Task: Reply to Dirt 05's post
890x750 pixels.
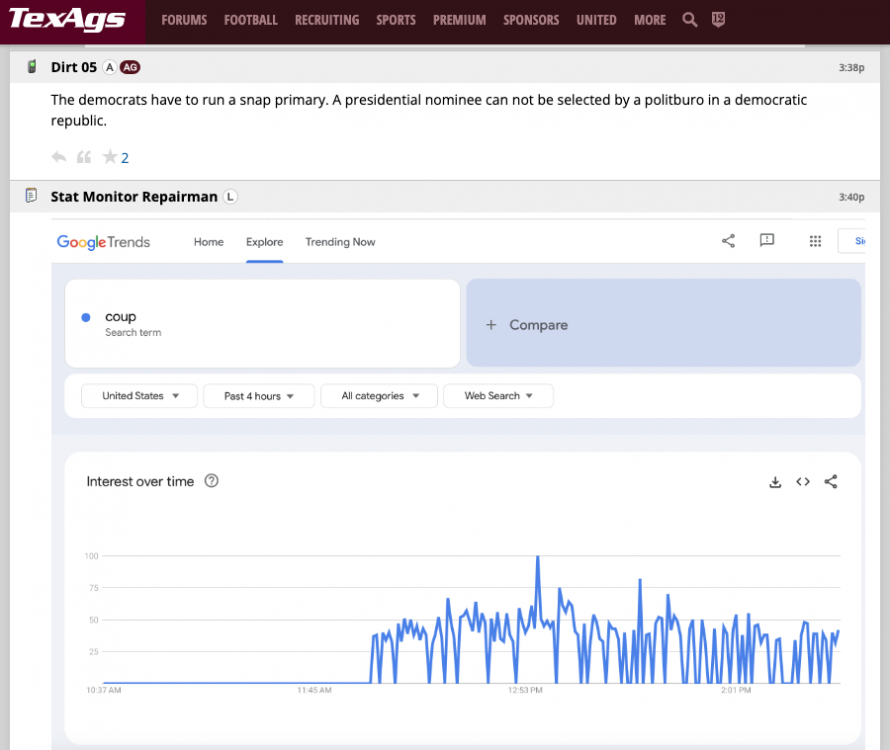Action: (x=59, y=157)
